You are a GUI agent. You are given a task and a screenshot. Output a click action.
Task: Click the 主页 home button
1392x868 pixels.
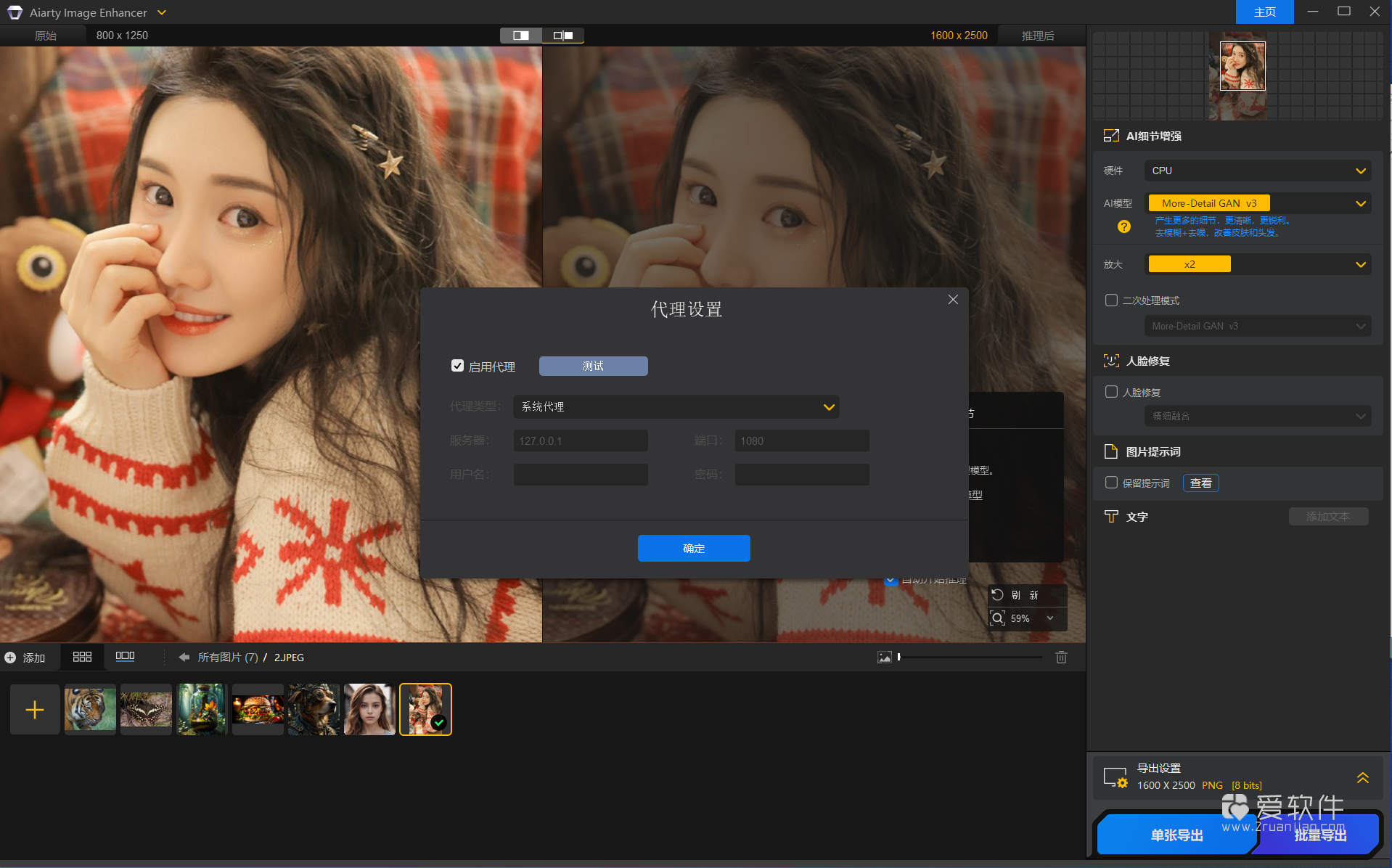pos(1264,12)
